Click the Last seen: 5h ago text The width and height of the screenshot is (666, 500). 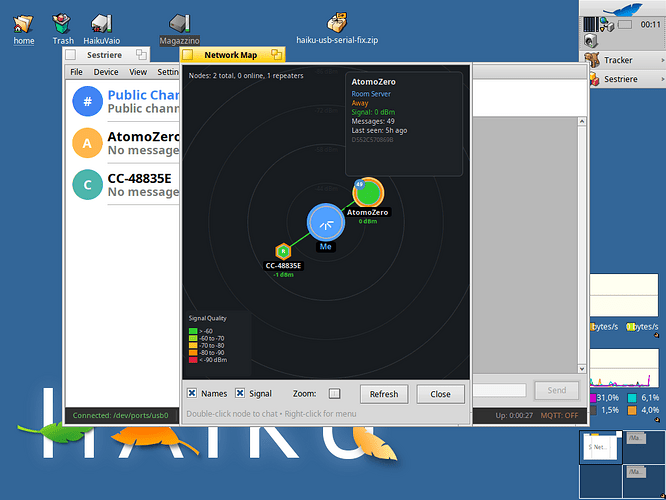coord(379,130)
